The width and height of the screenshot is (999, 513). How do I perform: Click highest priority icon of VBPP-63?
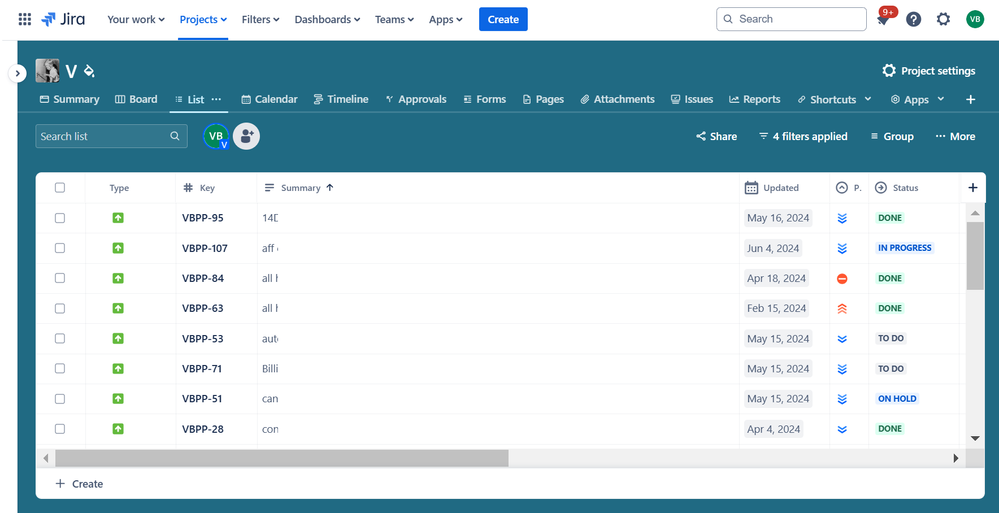pos(842,308)
